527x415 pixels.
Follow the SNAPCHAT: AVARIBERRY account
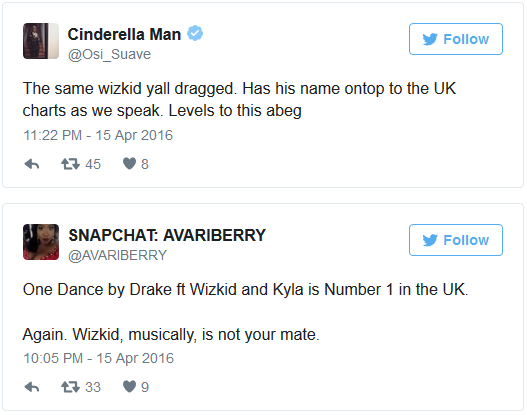(456, 240)
